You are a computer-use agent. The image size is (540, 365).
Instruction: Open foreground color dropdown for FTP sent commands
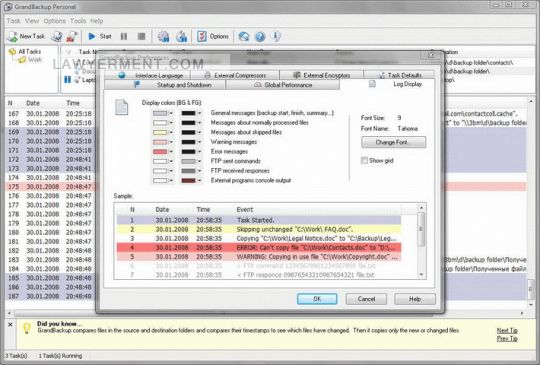click(199, 161)
